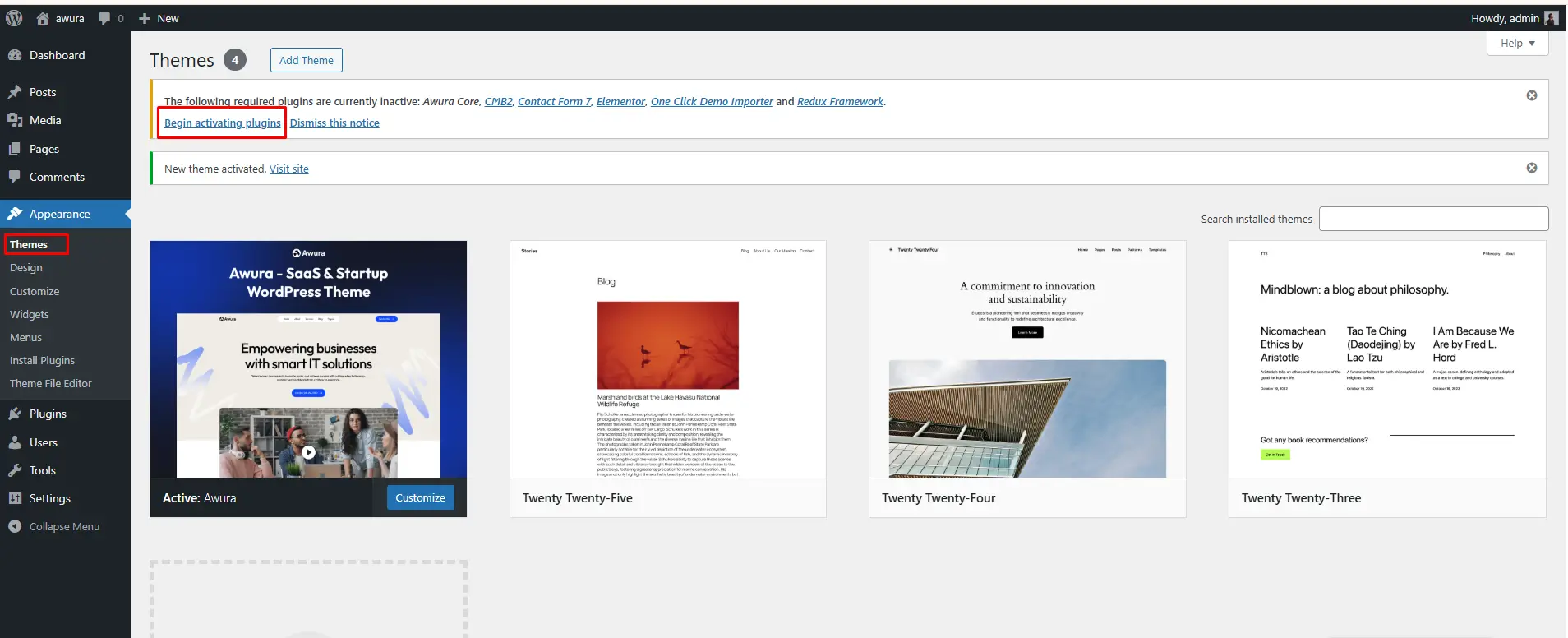Open the Widgets submenu item
Viewport: 1568px width, 638px height.
coord(30,314)
